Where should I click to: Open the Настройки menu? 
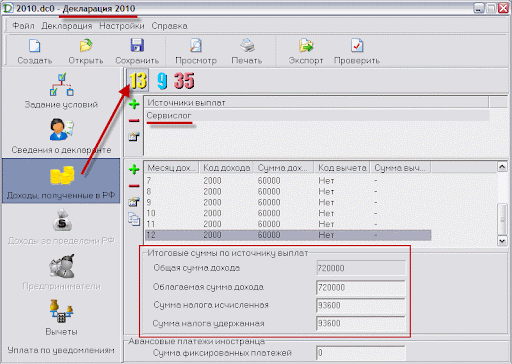[x=122, y=26]
